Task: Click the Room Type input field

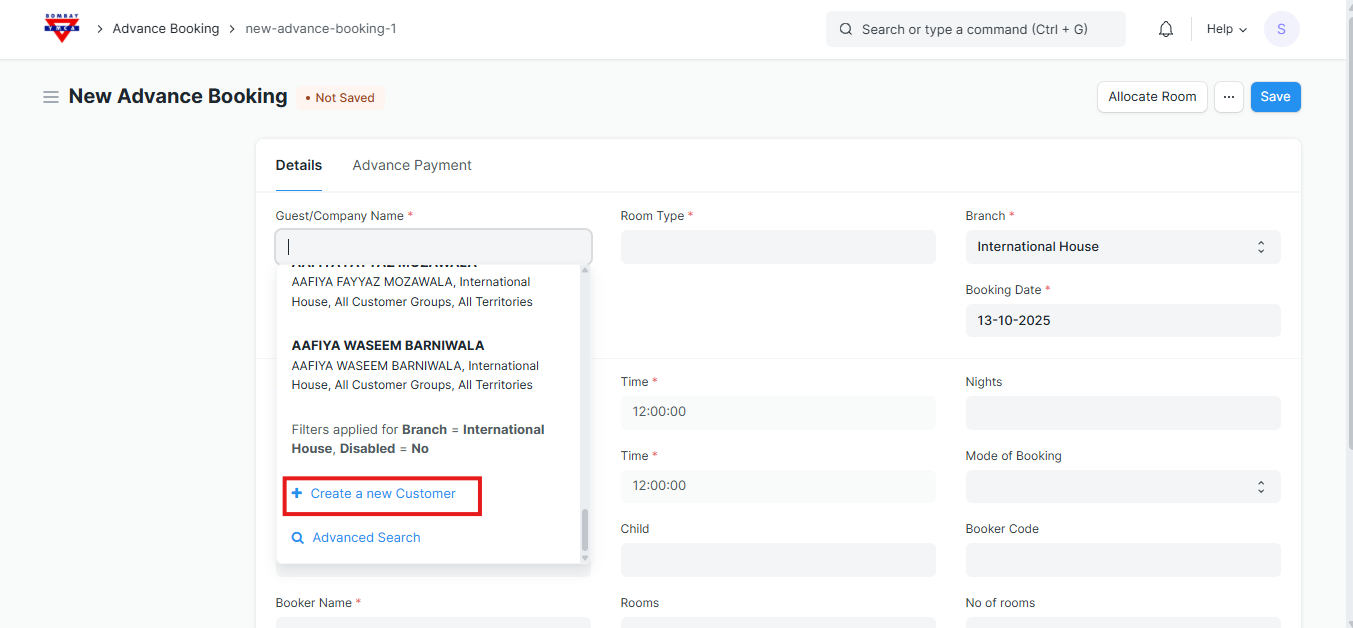Action: click(777, 247)
